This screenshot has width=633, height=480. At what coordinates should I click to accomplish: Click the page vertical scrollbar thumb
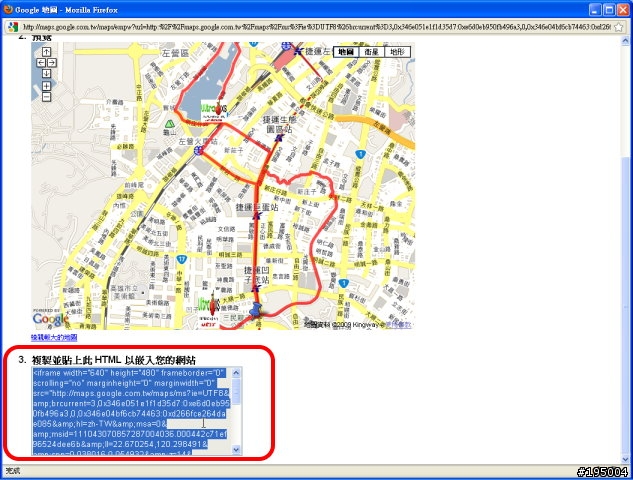pos(625,307)
